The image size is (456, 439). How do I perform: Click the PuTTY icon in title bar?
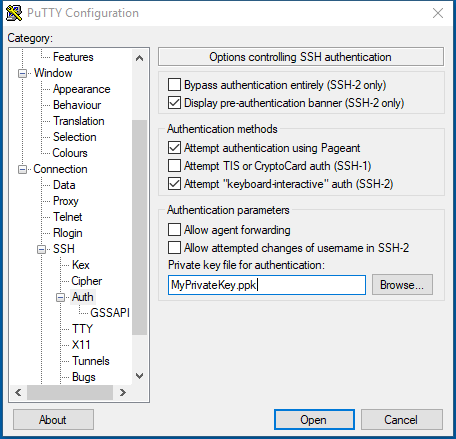(x=14, y=13)
